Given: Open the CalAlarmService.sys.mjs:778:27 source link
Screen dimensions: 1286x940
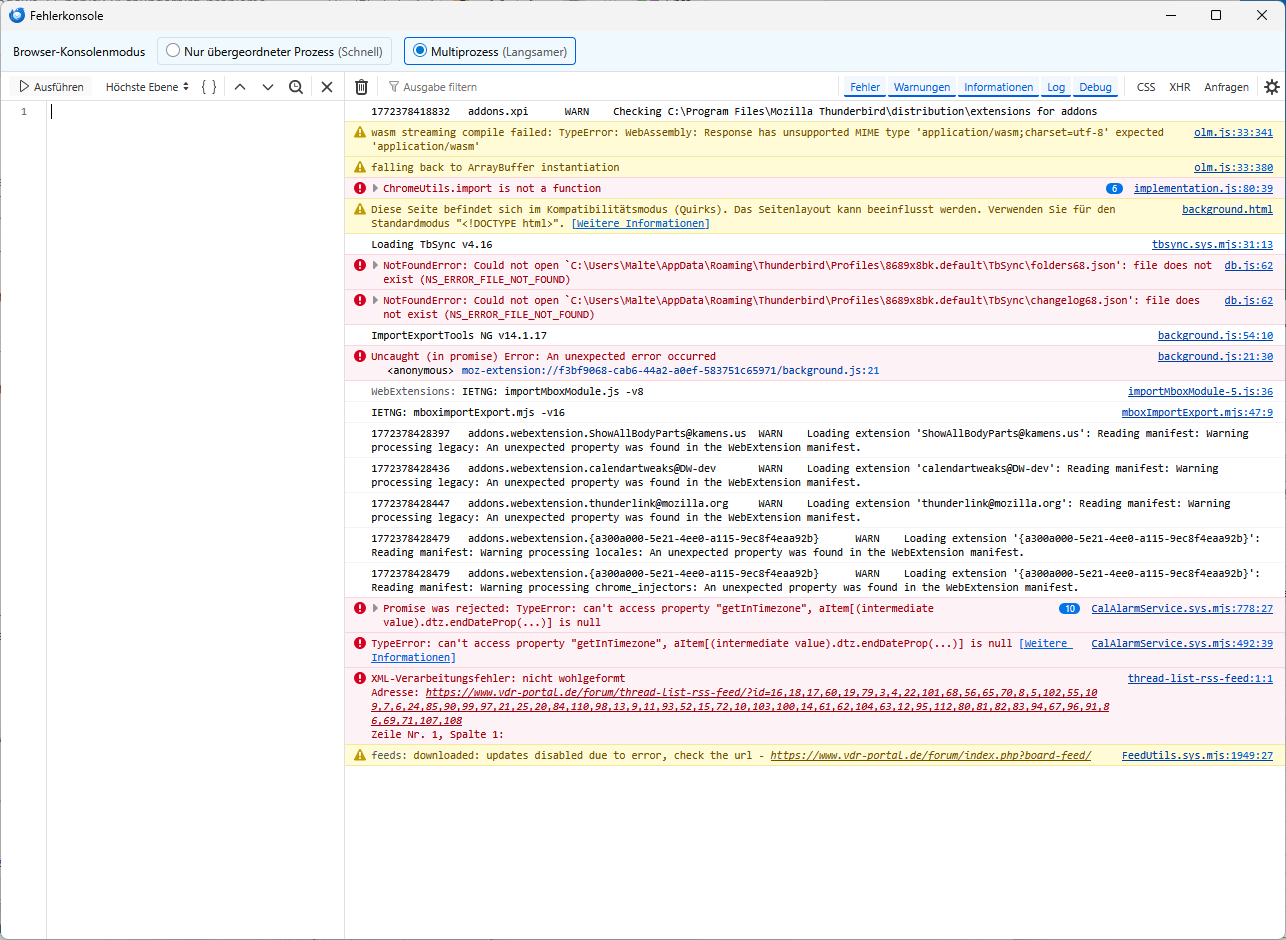Looking at the screenshot, I should pos(1181,608).
